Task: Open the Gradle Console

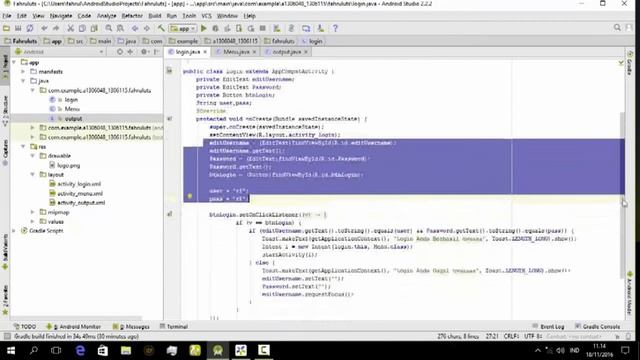Action: click(598, 327)
